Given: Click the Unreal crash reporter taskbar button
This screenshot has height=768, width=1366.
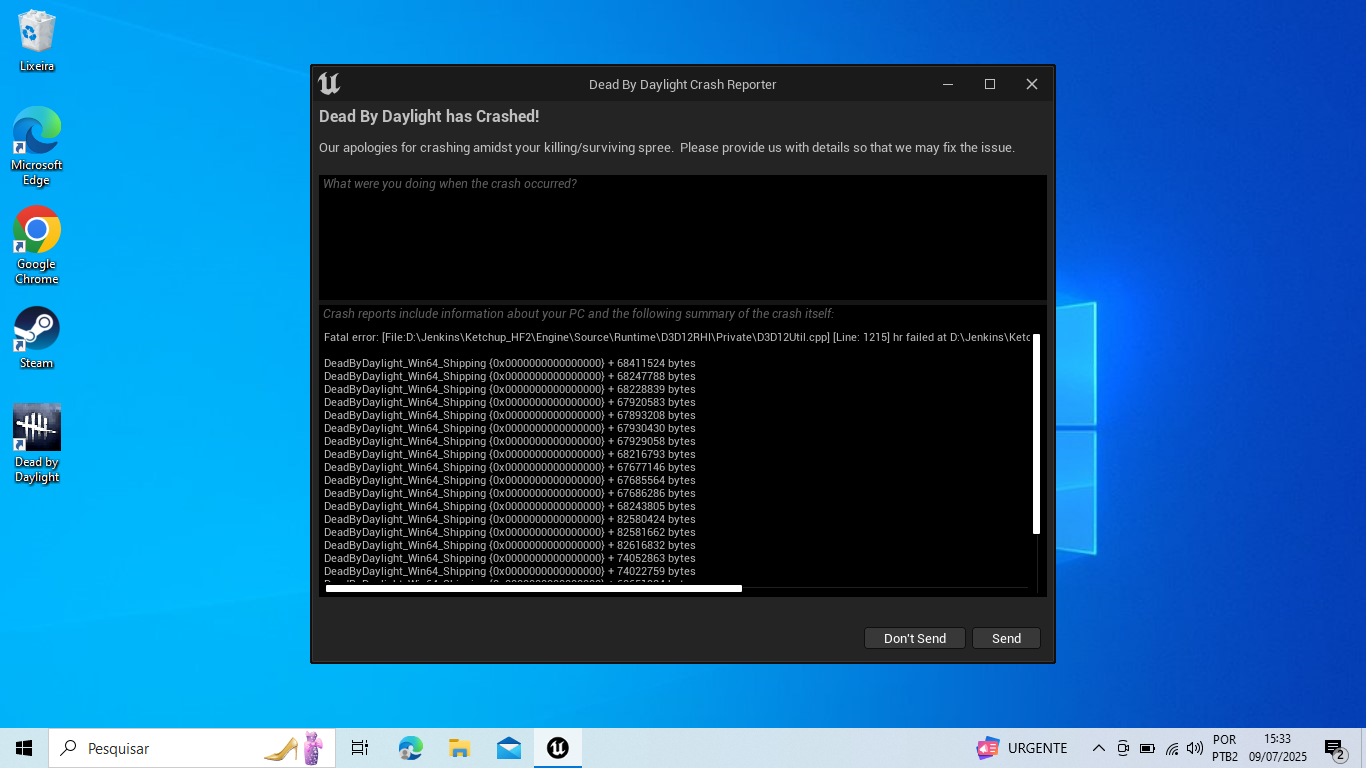Looking at the screenshot, I should coord(558,748).
